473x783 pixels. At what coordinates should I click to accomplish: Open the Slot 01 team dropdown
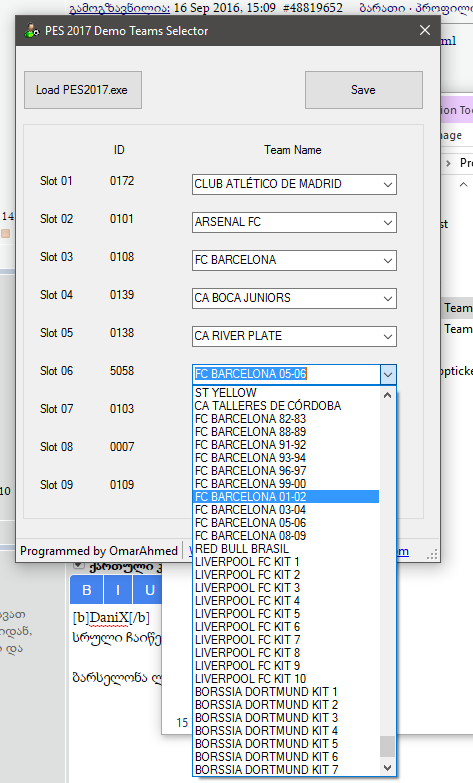(x=388, y=184)
